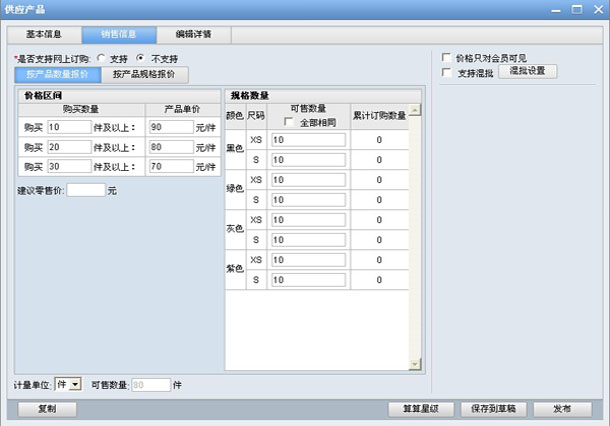This screenshot has height=426, width=610.
Task: Open the 计量单位 dropdown
Action: [x=69, y=384]
